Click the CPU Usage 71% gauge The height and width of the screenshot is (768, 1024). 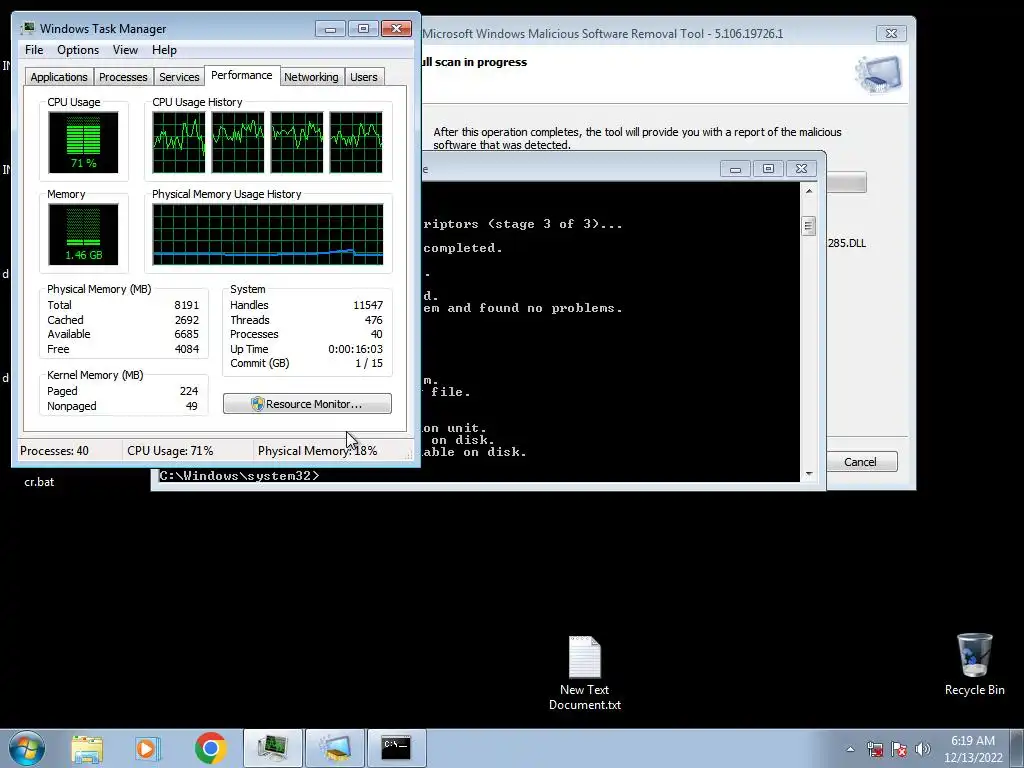83,142
